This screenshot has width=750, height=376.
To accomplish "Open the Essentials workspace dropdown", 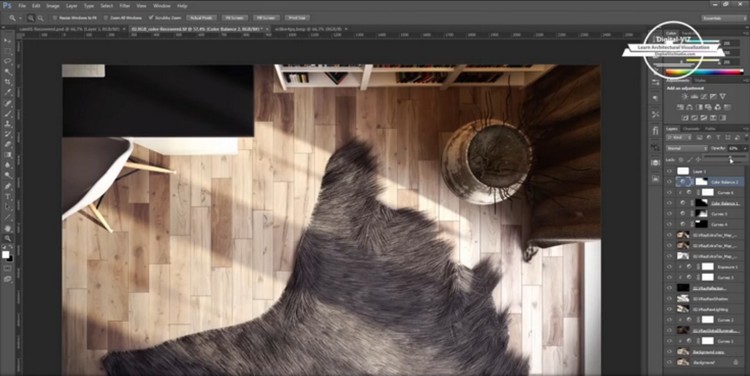I will pyautogui.click(x=724, y=18).
